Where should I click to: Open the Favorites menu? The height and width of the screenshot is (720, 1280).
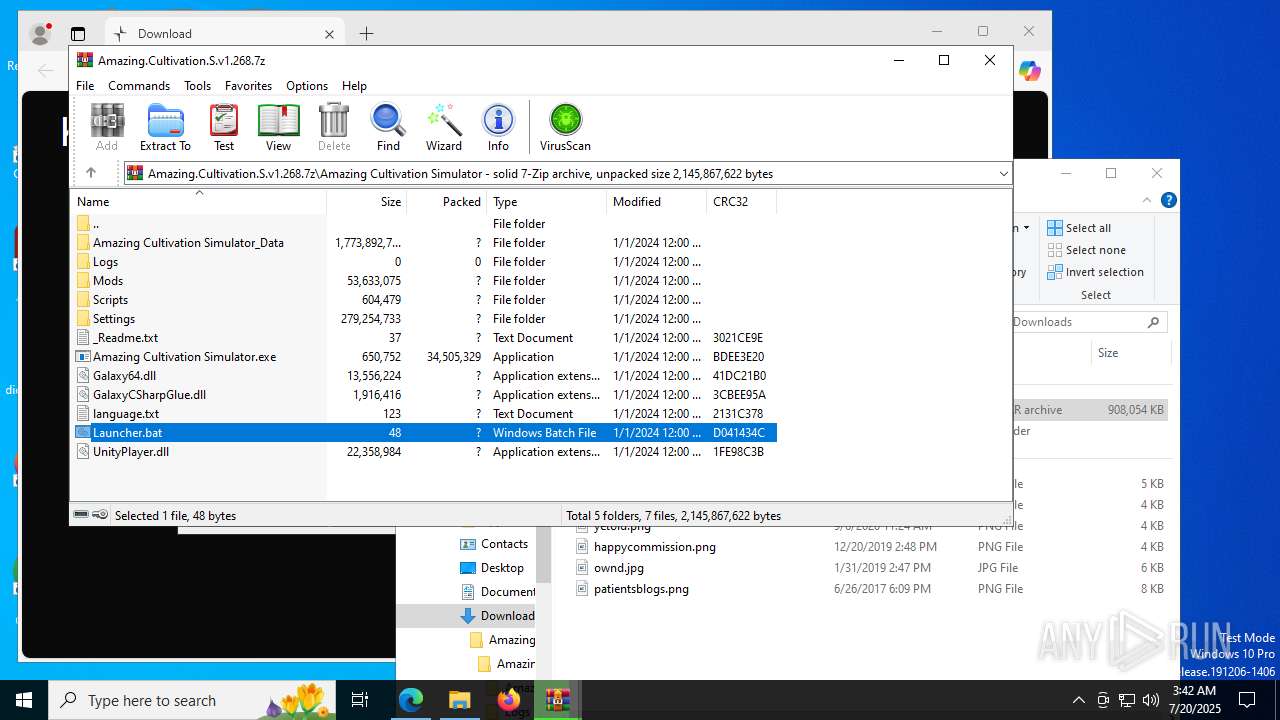point(248,86)
